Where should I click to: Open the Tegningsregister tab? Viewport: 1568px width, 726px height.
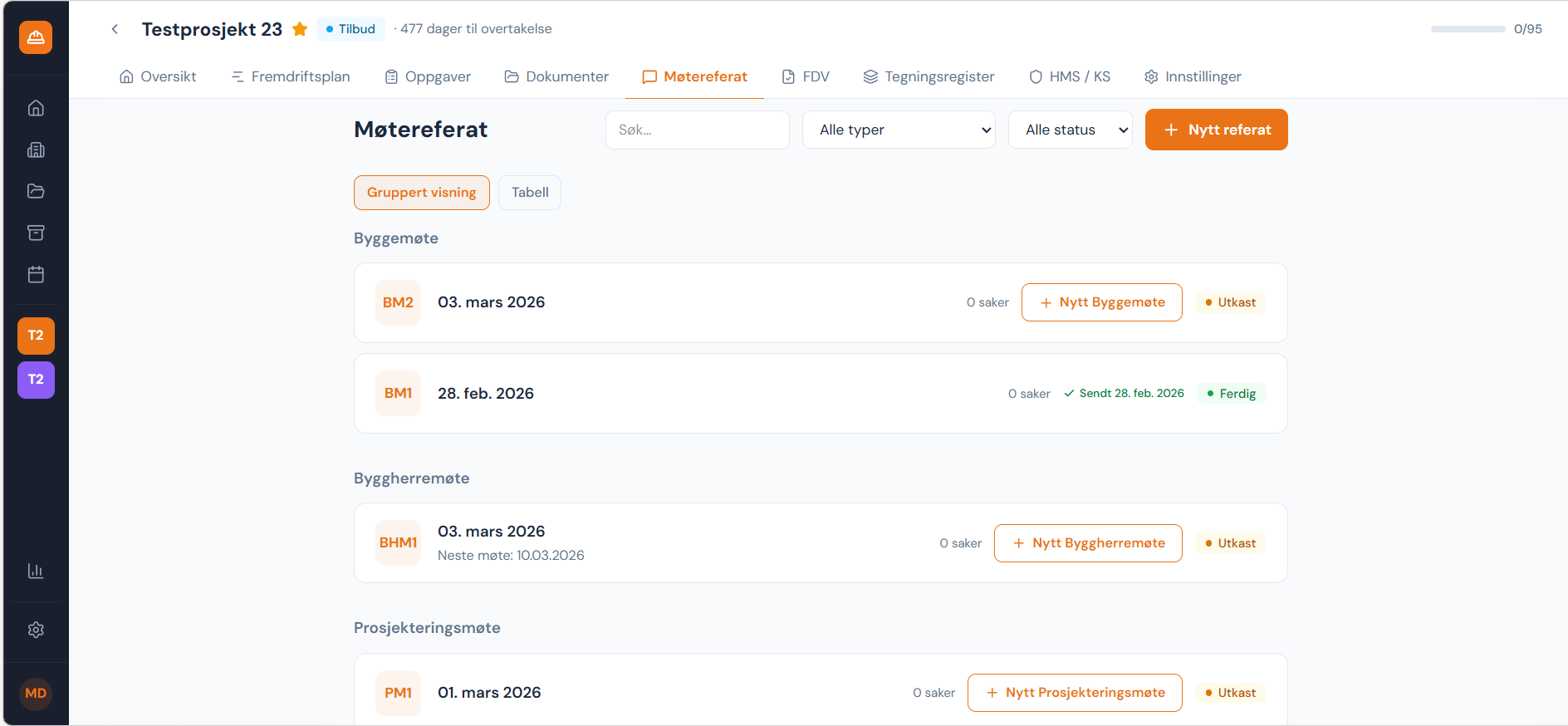tap(929, 76)
